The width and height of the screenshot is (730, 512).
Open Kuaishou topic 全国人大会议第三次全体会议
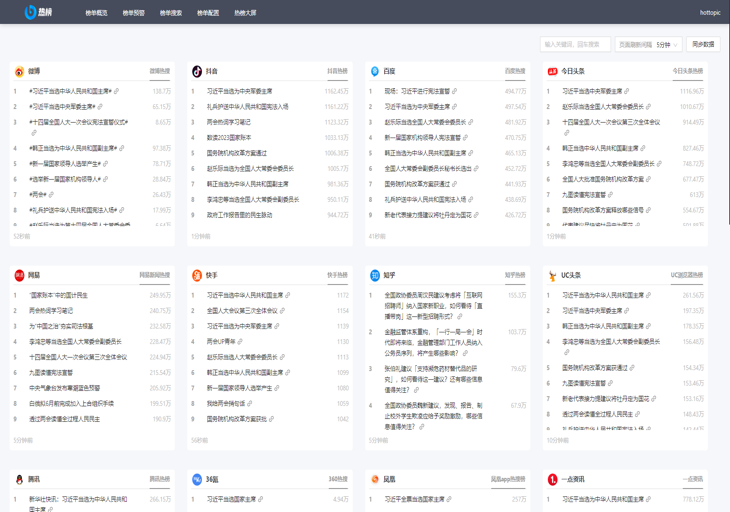pos(242,311)
